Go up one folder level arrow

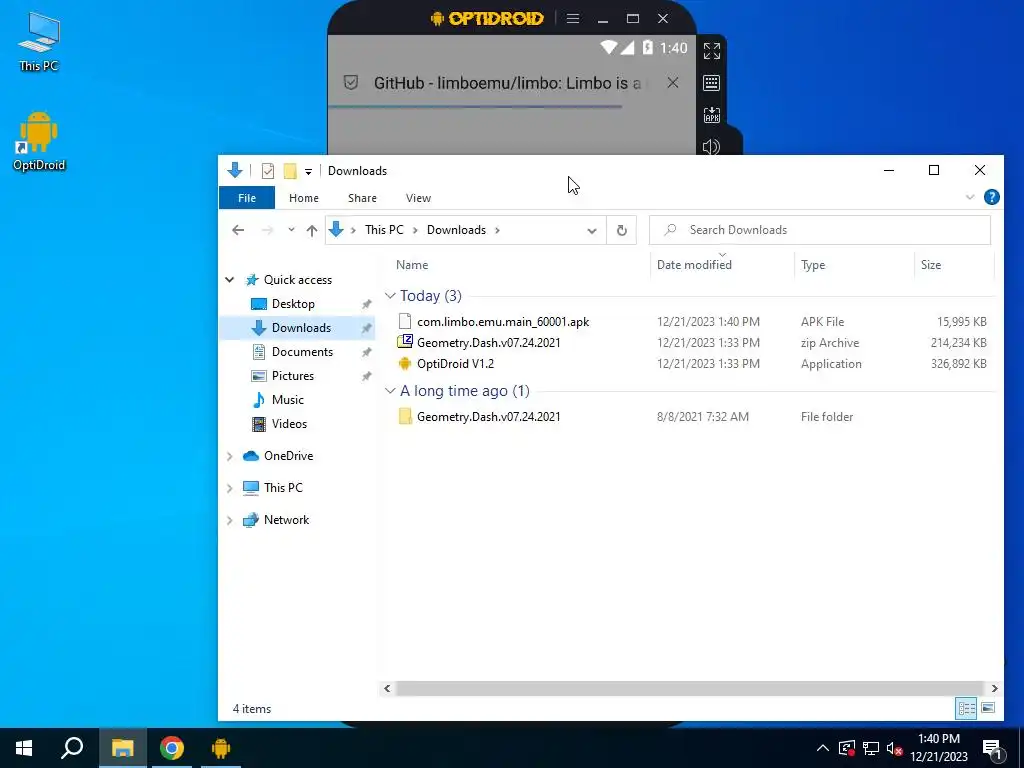click(312, 231)
